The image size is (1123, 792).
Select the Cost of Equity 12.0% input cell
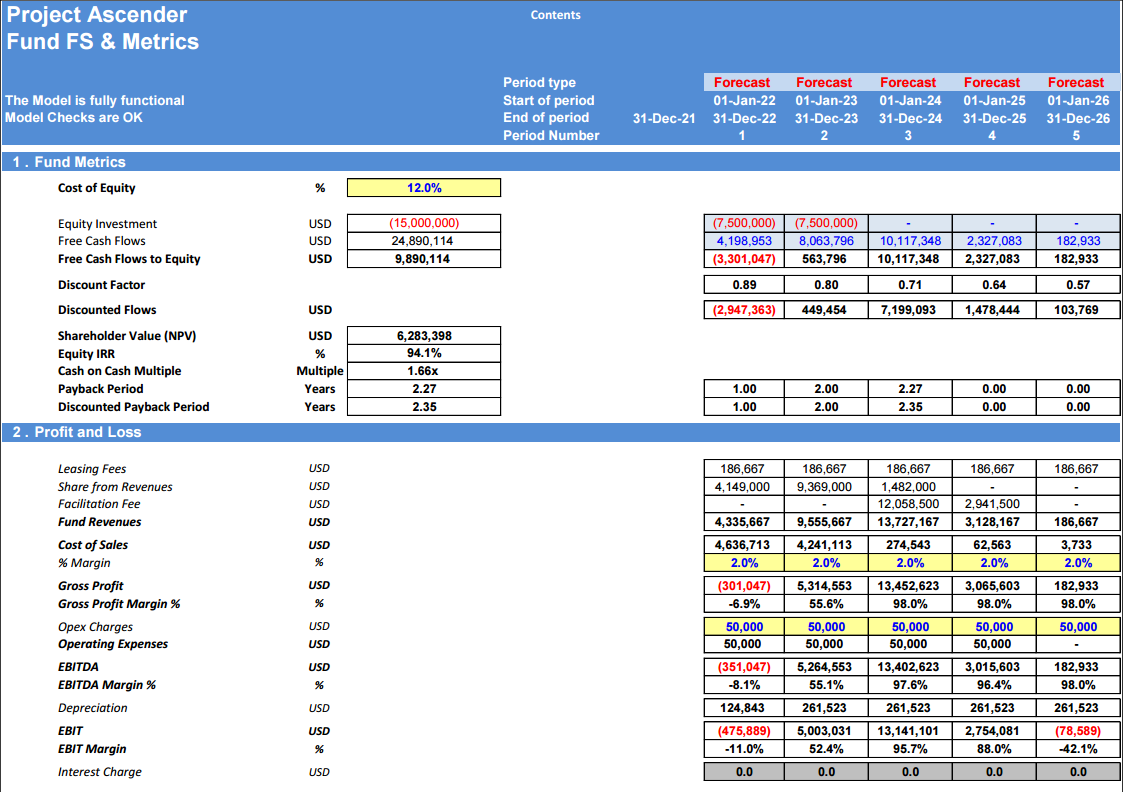[424, 188]
